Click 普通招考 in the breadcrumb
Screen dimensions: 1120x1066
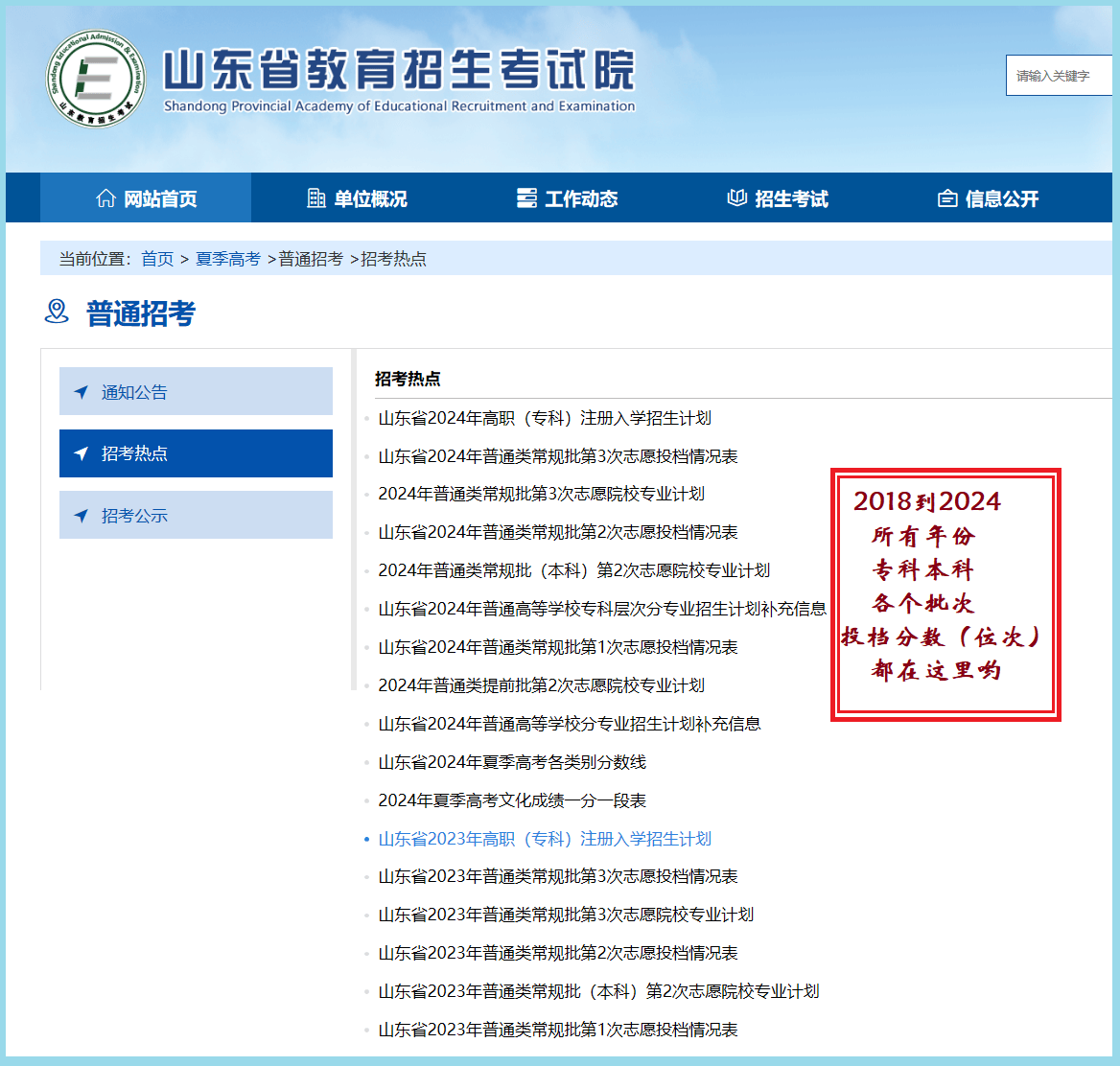(311, 259)
